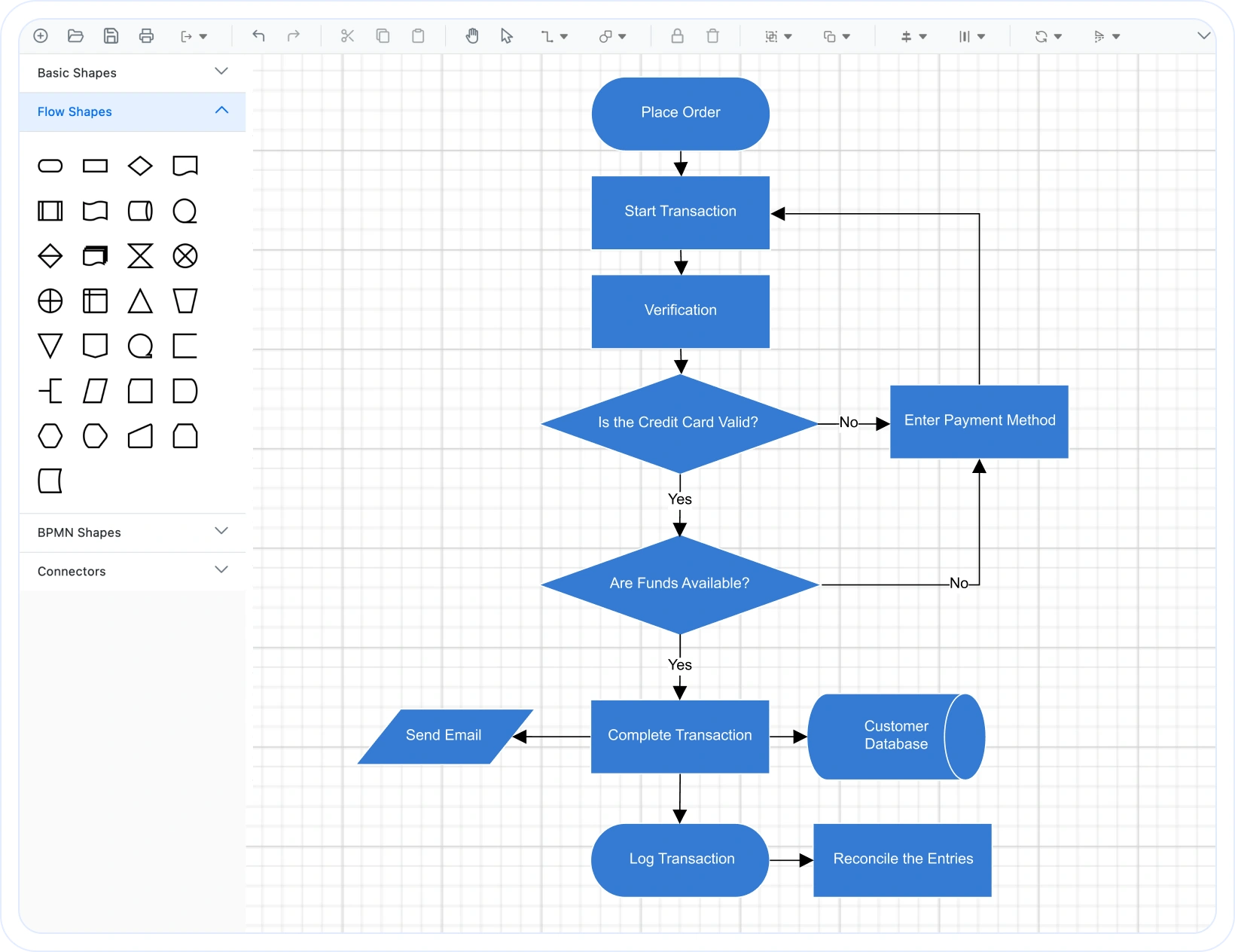Select the Send Email parallelogram node

pyautogui.click(x=444, y=737)
